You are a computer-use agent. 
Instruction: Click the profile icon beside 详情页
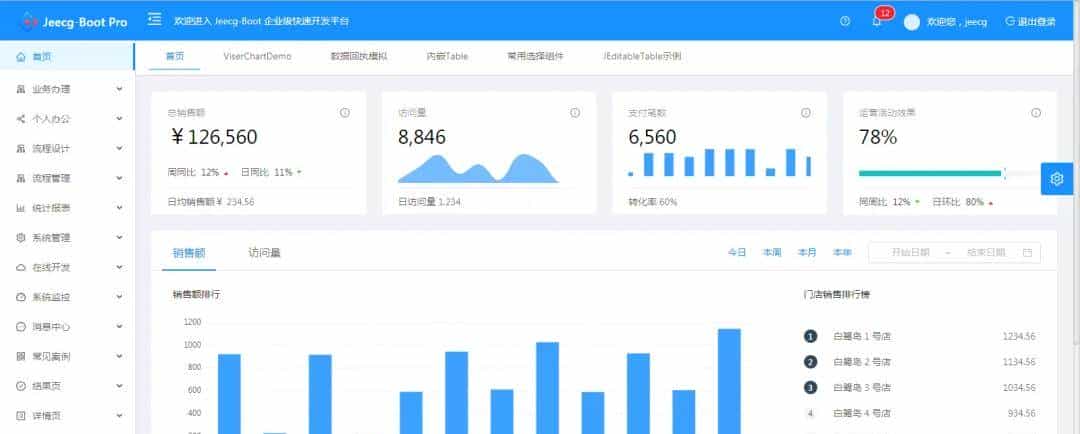[x=21, y=415]
